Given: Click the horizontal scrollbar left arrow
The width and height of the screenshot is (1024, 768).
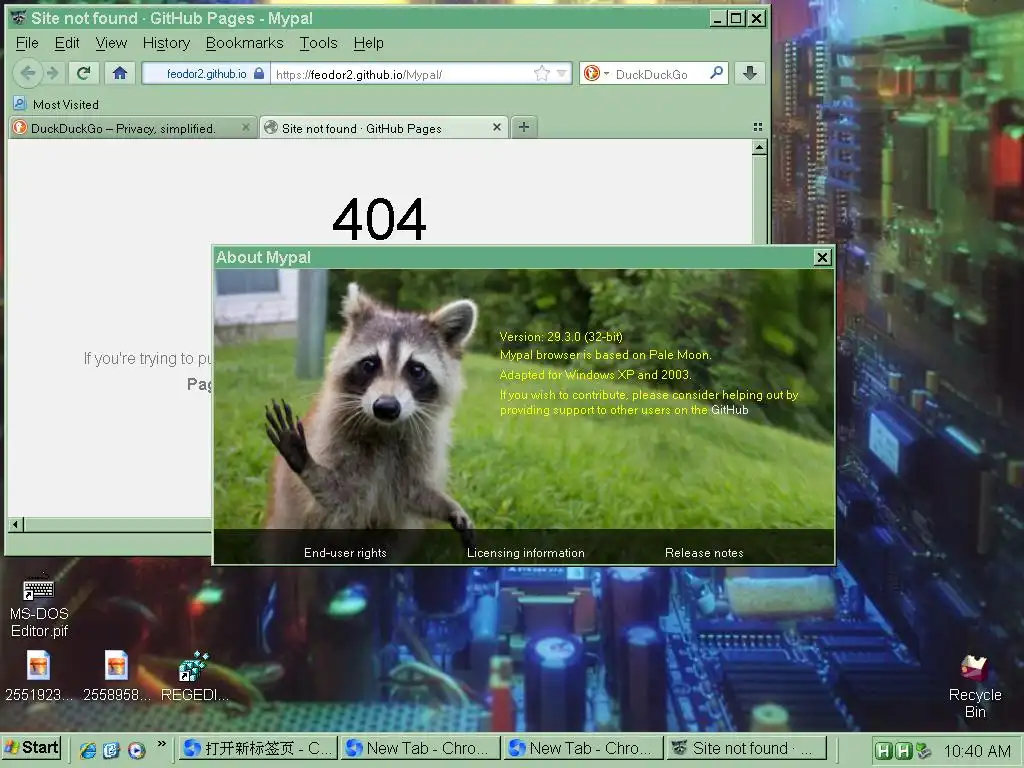Looking at the screenshot, I should (x=16, y=524).
